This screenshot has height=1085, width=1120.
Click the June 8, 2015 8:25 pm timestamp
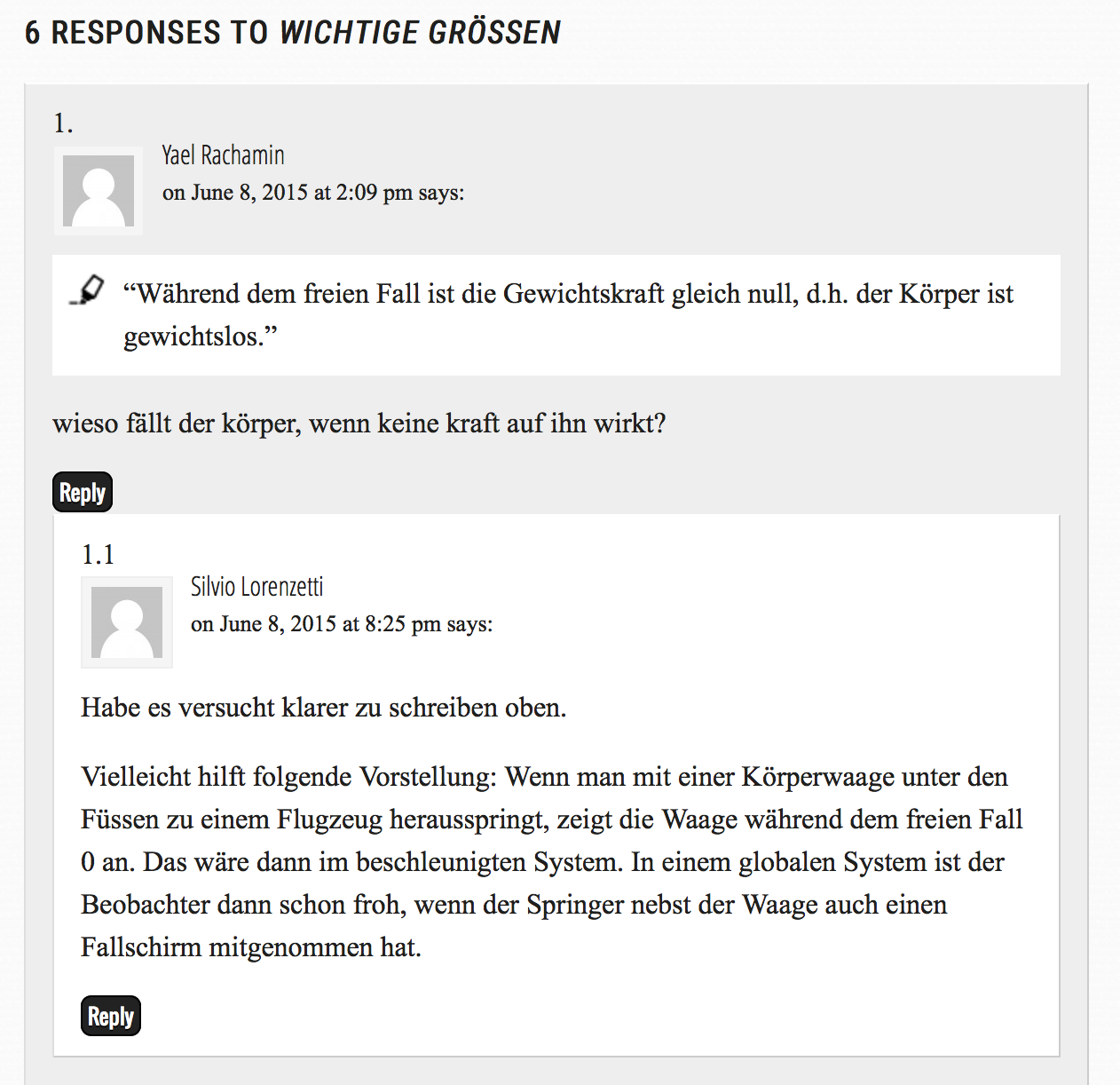[x=316, y=624]
